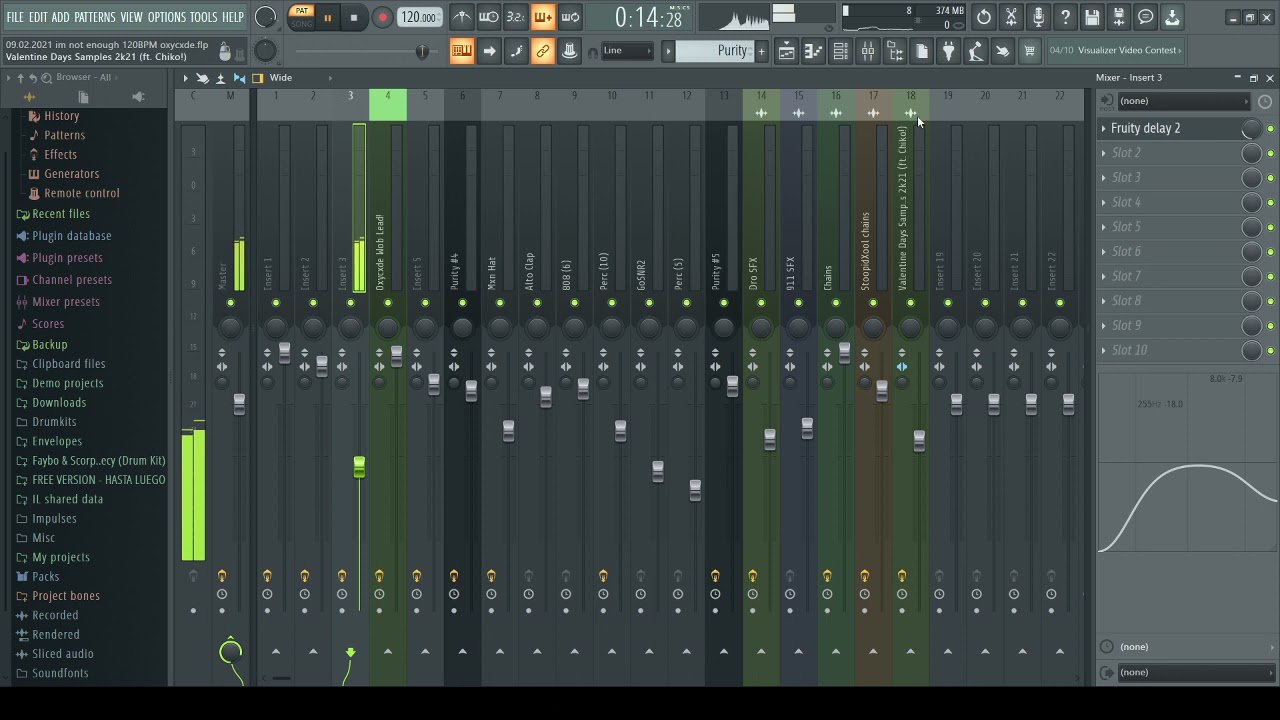Click the tempo 120.000 field

point(419,17)
